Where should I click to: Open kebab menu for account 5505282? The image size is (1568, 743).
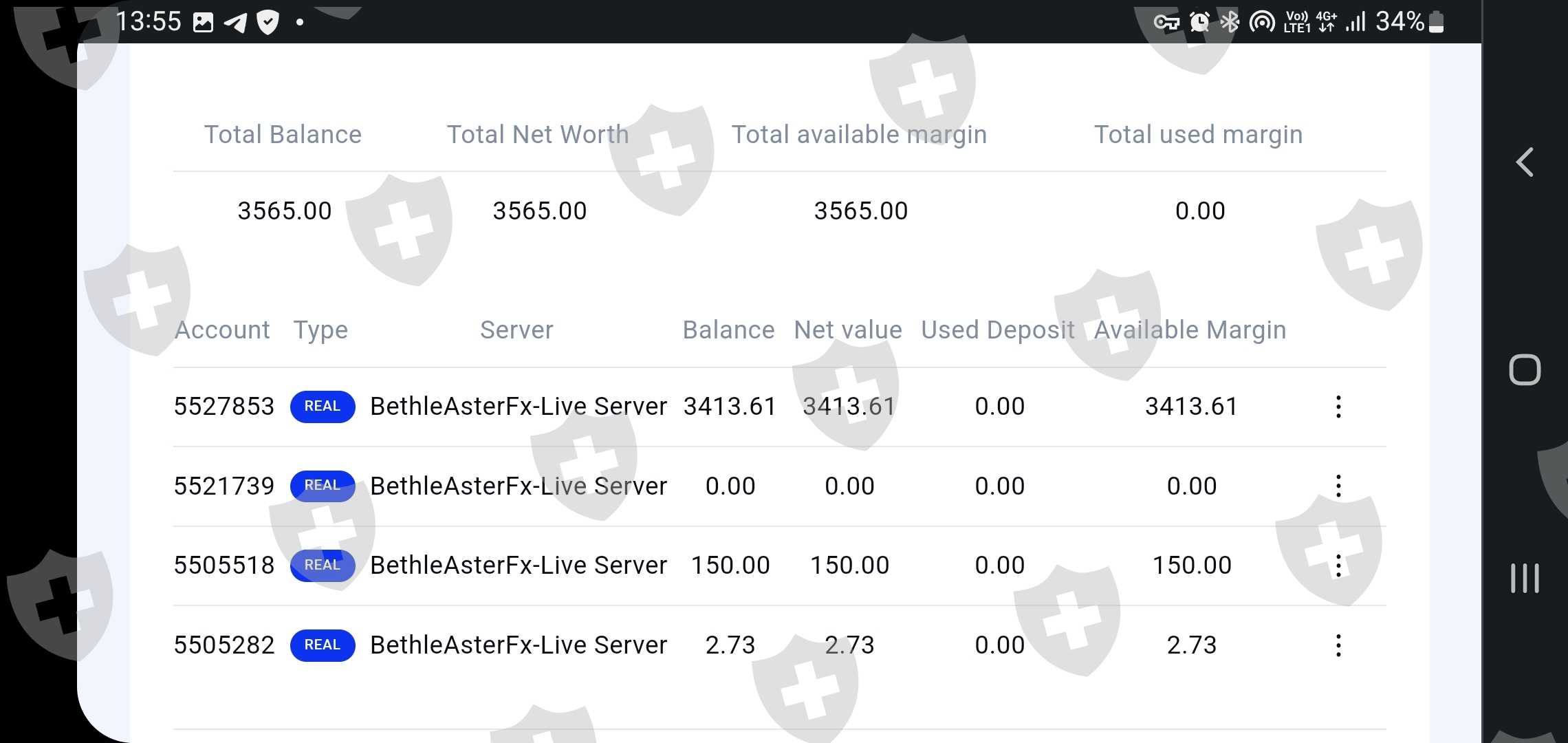tap(1338, 645)
